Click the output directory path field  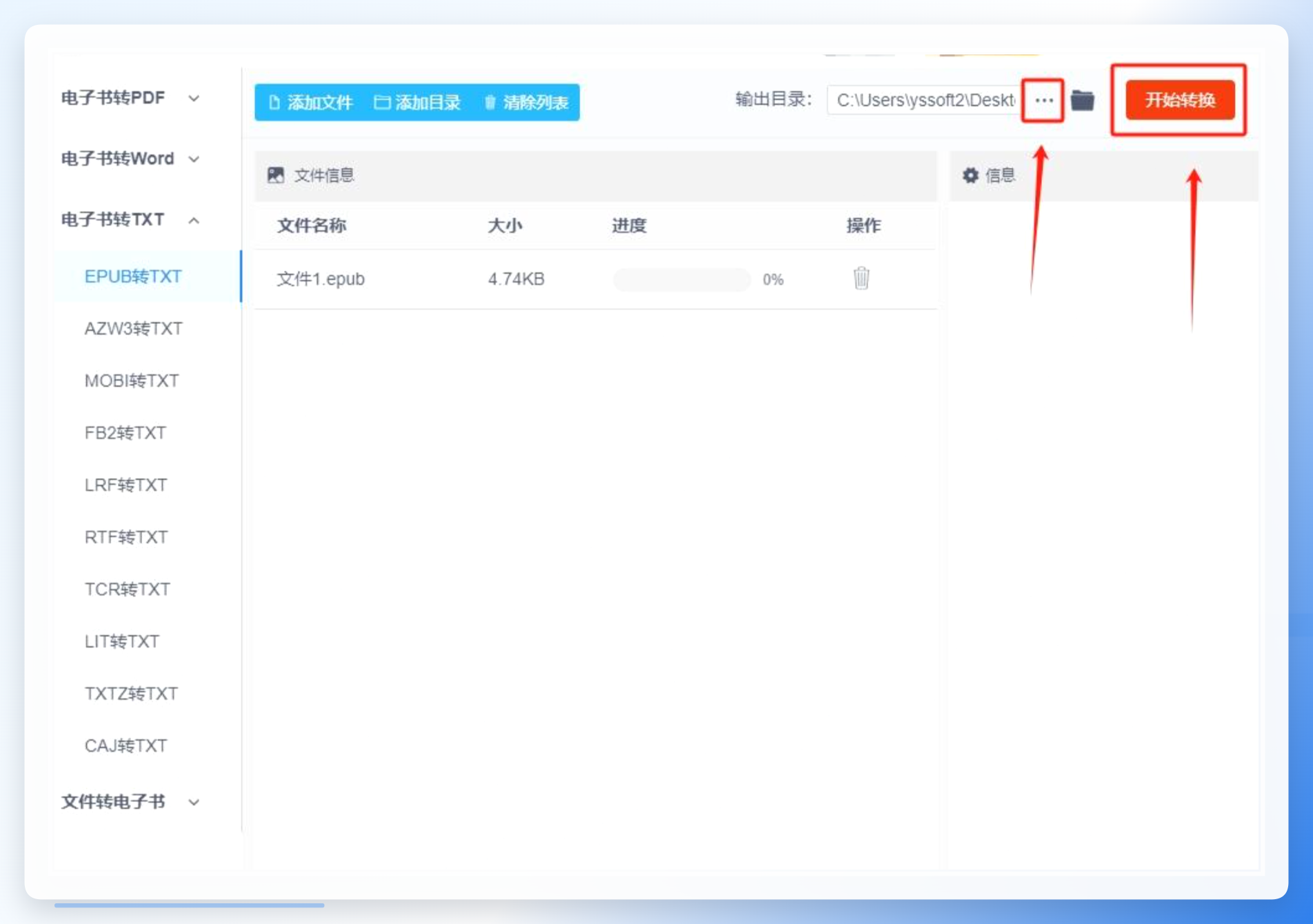tap(924, 101)
